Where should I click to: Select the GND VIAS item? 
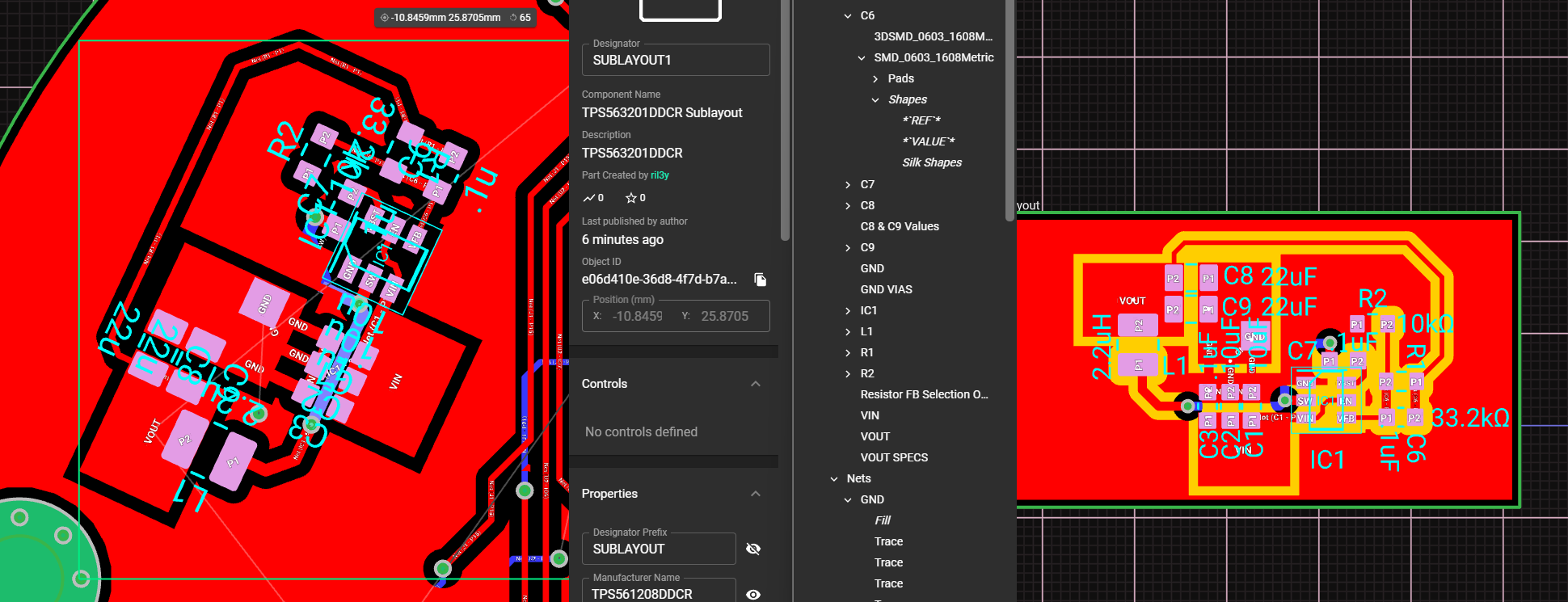886,289
